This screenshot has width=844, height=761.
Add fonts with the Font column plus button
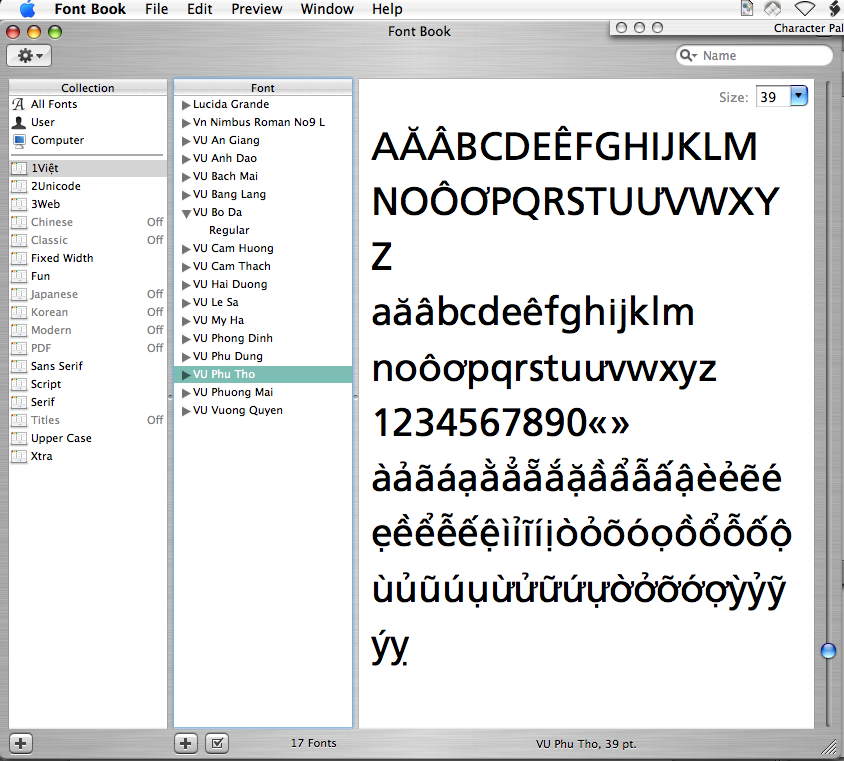186,744
